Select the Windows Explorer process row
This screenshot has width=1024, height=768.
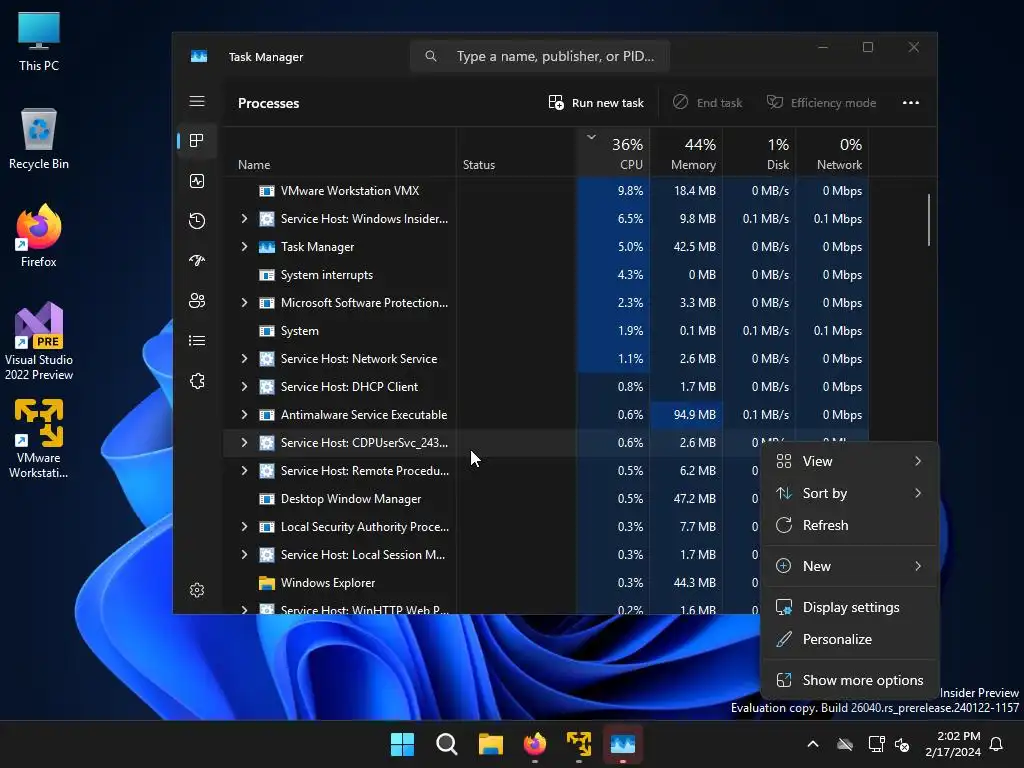[491, 583]
